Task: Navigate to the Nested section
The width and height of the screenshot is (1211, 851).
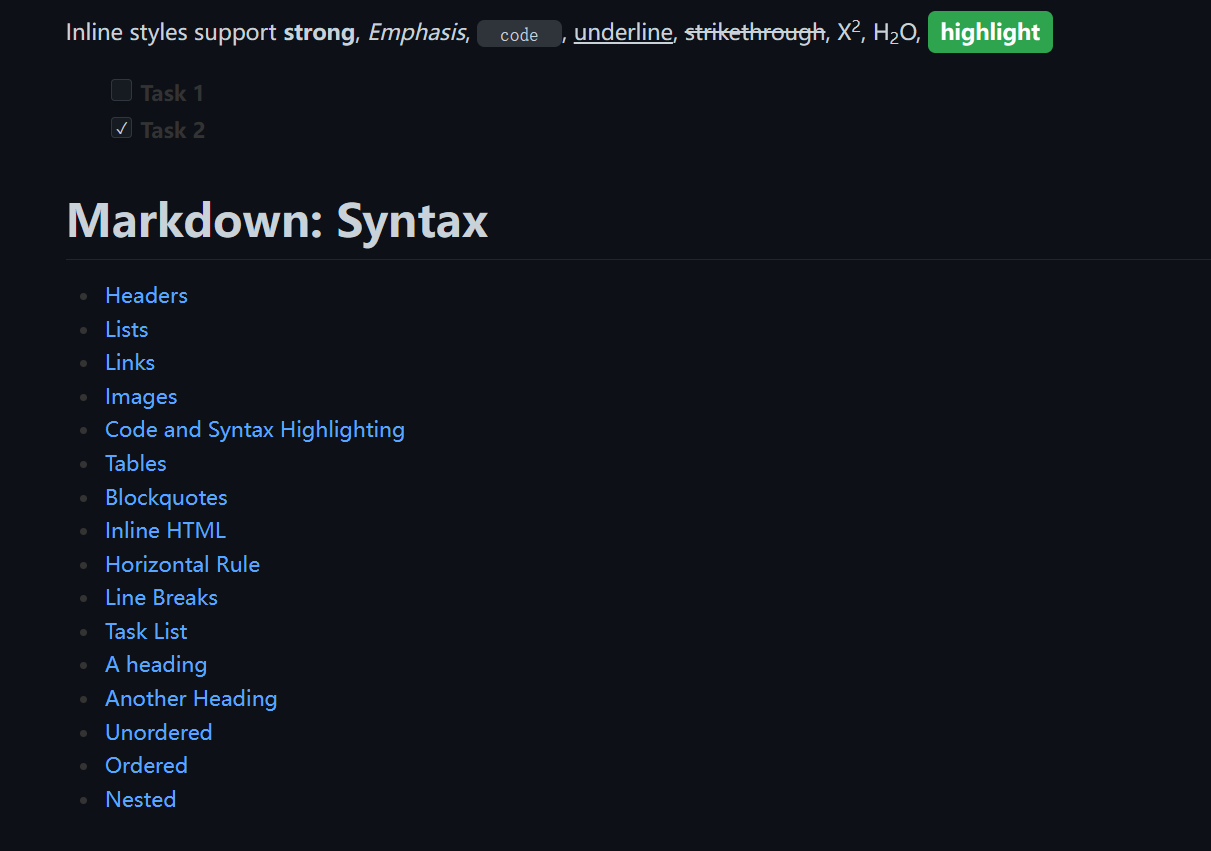Action: pos(140,799)
